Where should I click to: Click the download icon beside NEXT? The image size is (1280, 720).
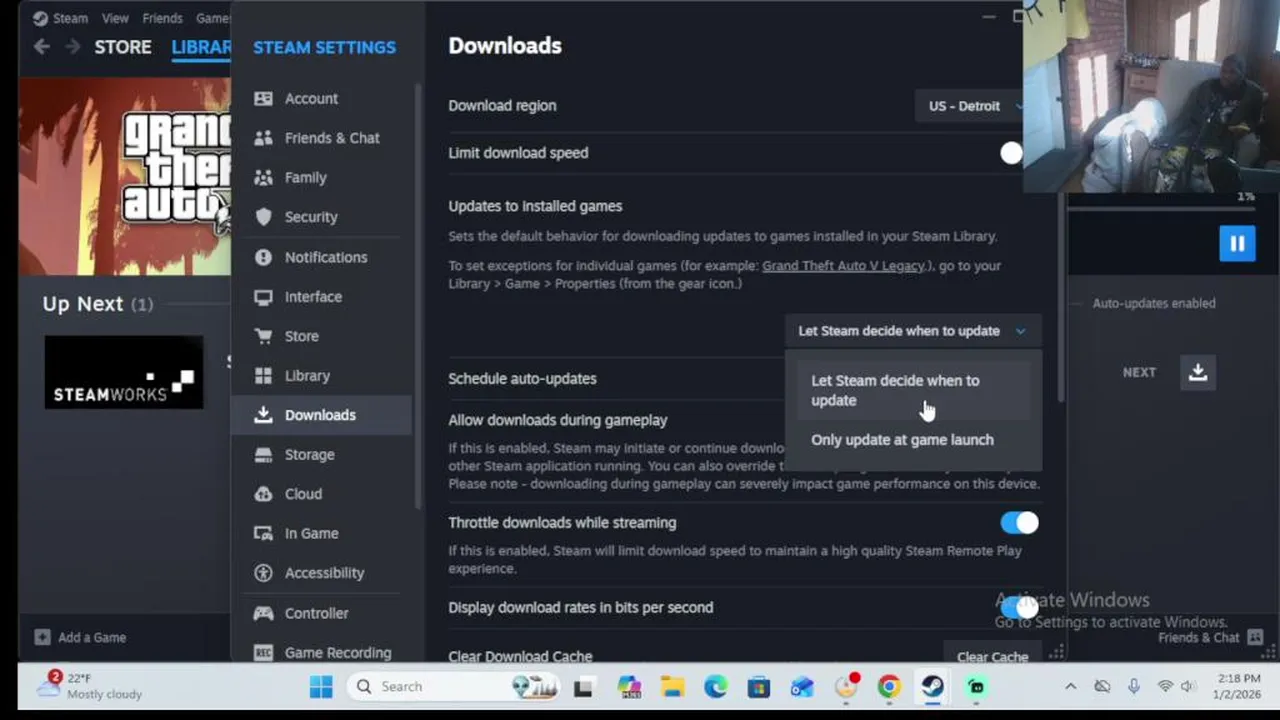(x=1198, y=372)
